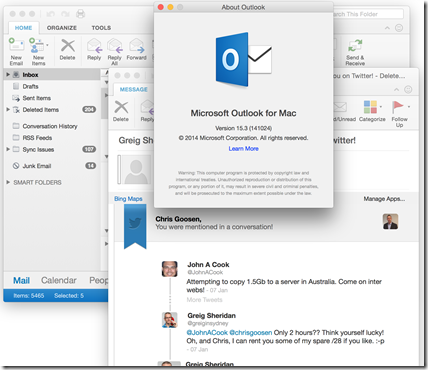
Task: Switch to TOOLS ribbon tab
Action: pos(101,28)
